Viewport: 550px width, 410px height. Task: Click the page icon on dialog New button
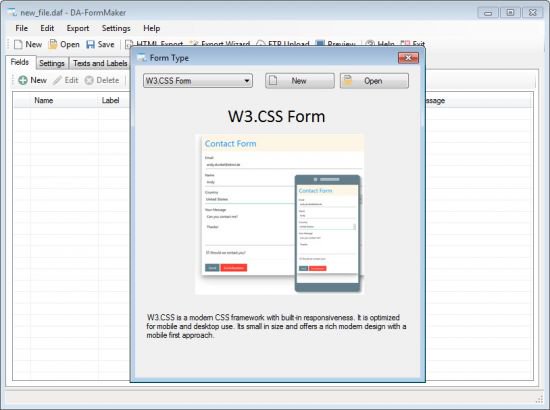[273, 81]
